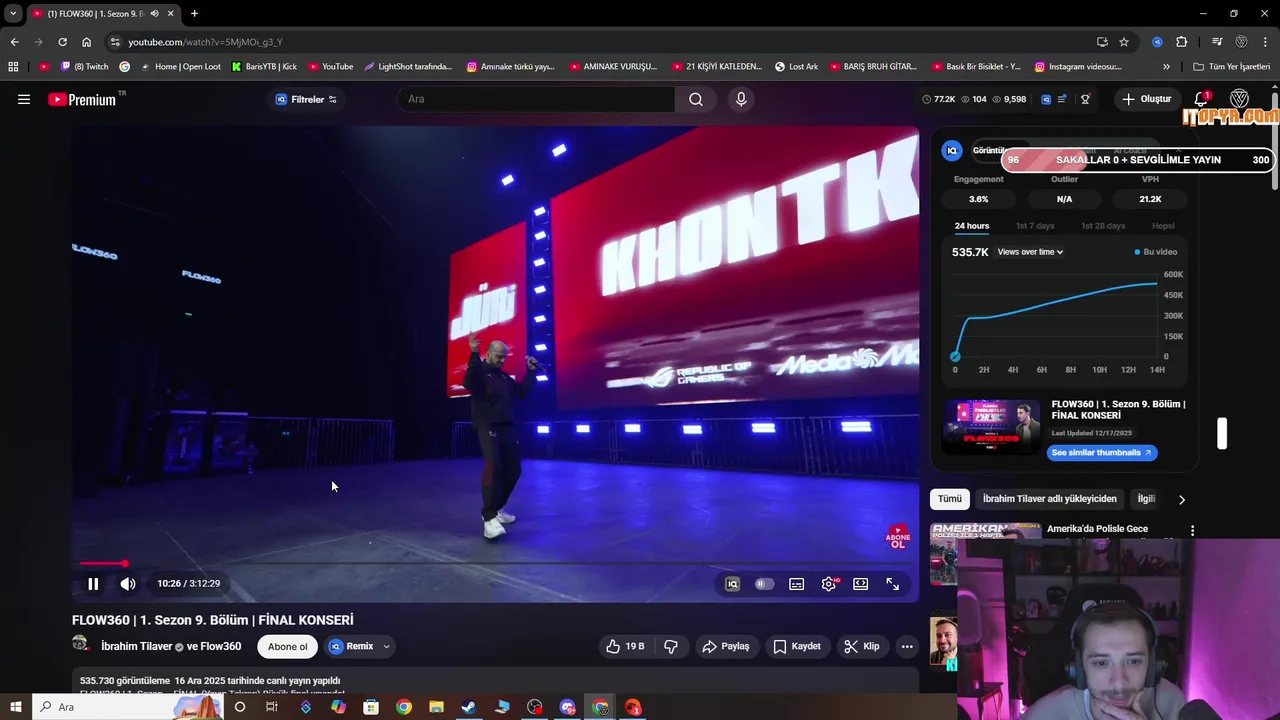Viewport: 1280px width, 720px height.
Task: Go to browser home page button
Action: click(x=87, y=42)
